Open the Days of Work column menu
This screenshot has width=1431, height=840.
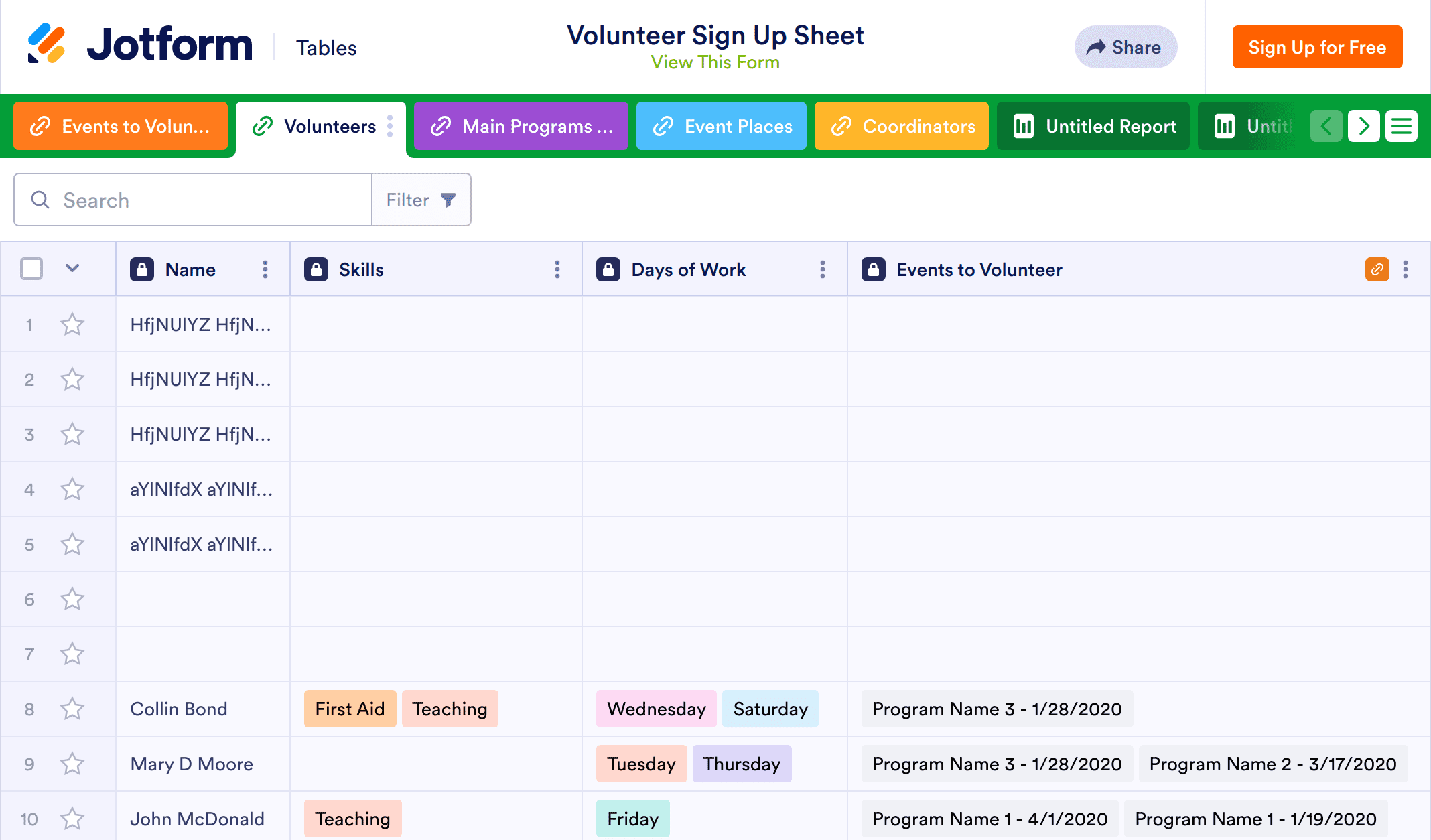click(822, 269)
